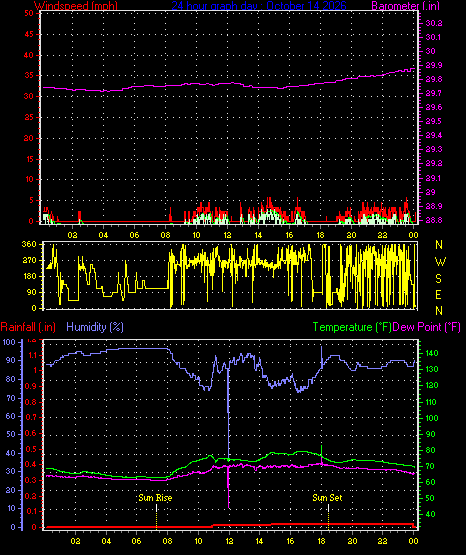The width and height of the screenshot is (466, 555).
Task: Click the '270' wind direction axis value
Action: 29,261
